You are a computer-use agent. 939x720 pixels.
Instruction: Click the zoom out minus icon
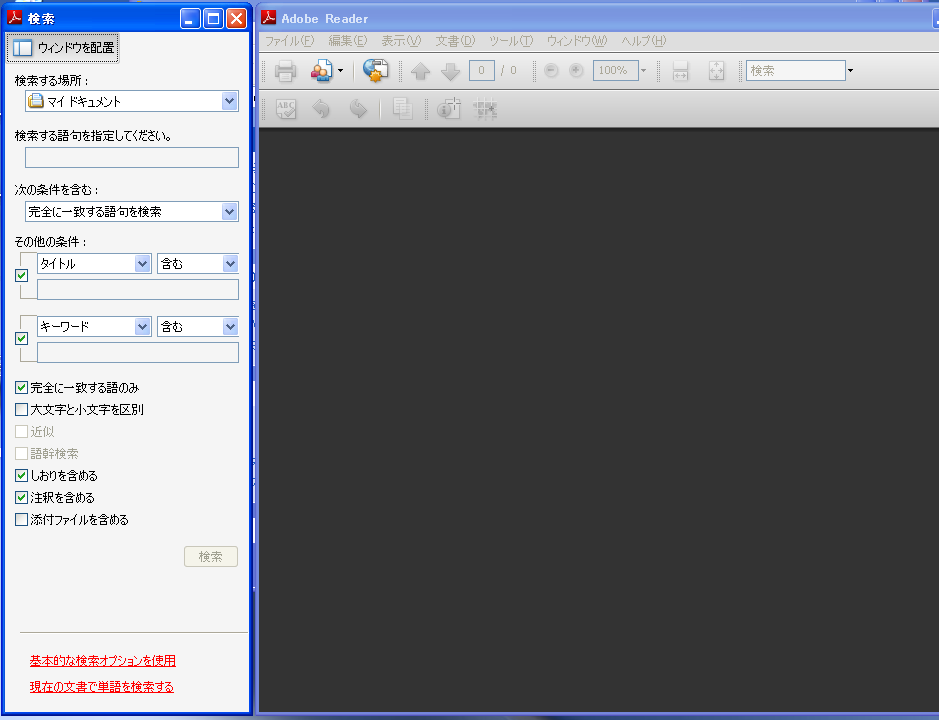551,71
